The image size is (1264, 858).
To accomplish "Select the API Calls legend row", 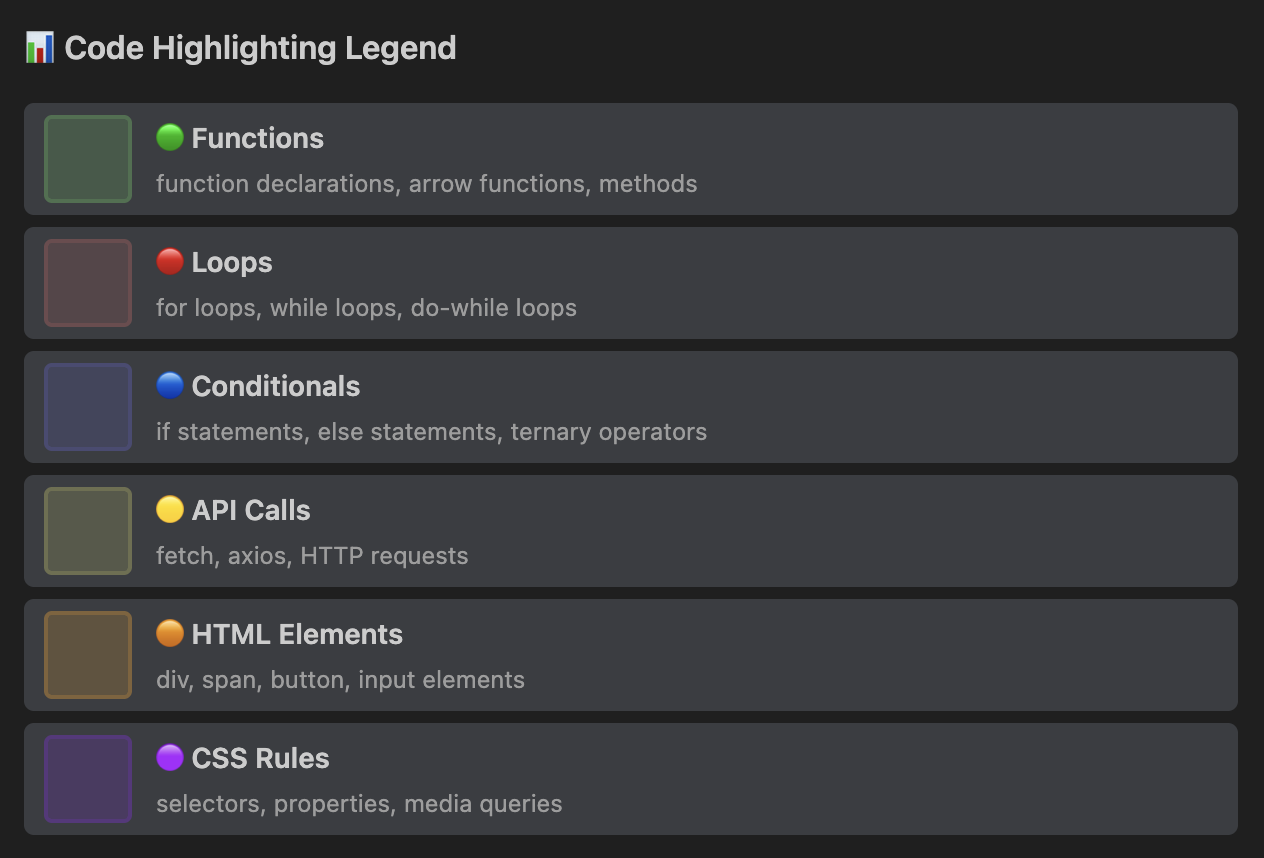I will pos(630,531).
